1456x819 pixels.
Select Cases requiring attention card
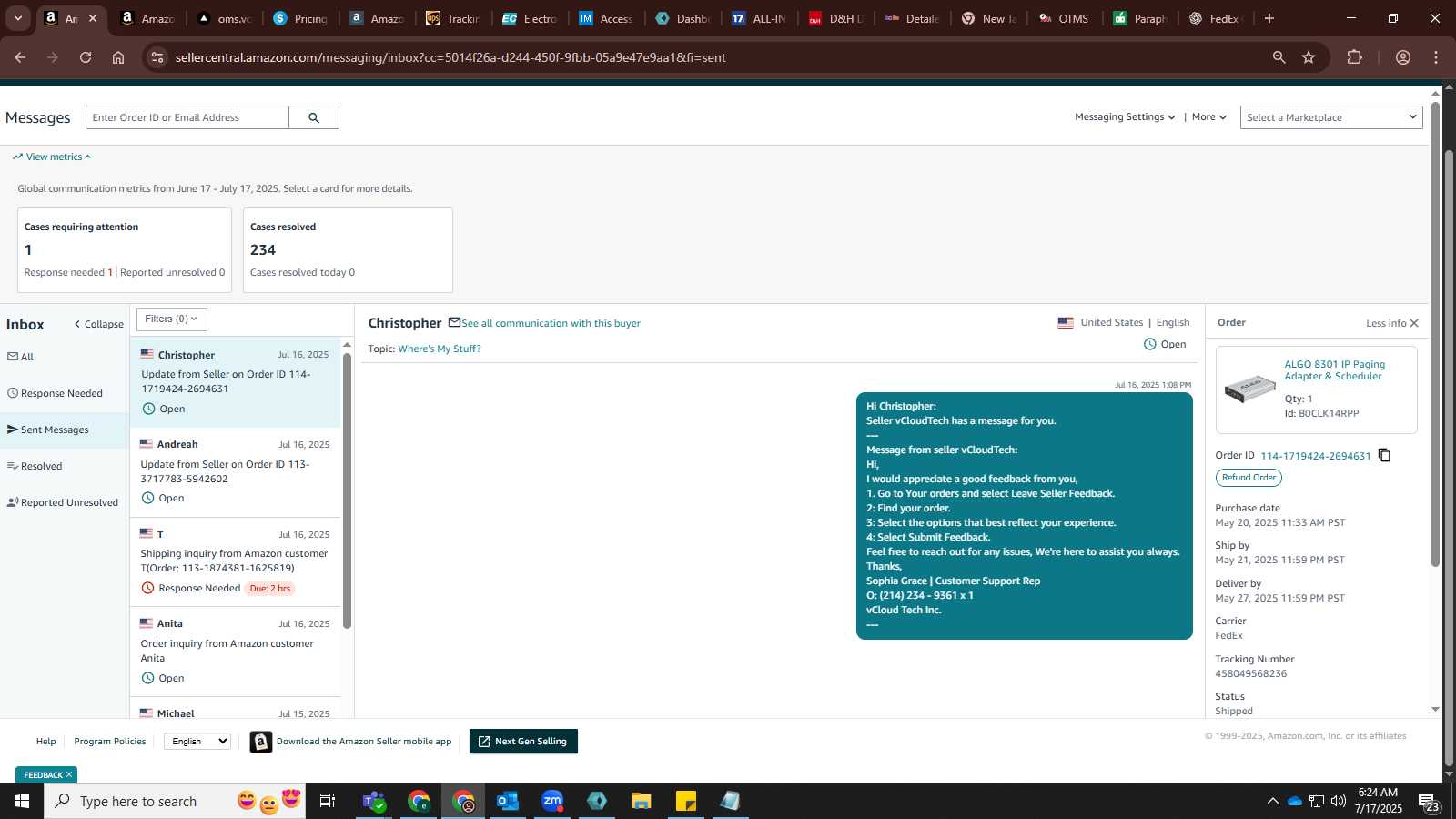click(x=125, y=250)
